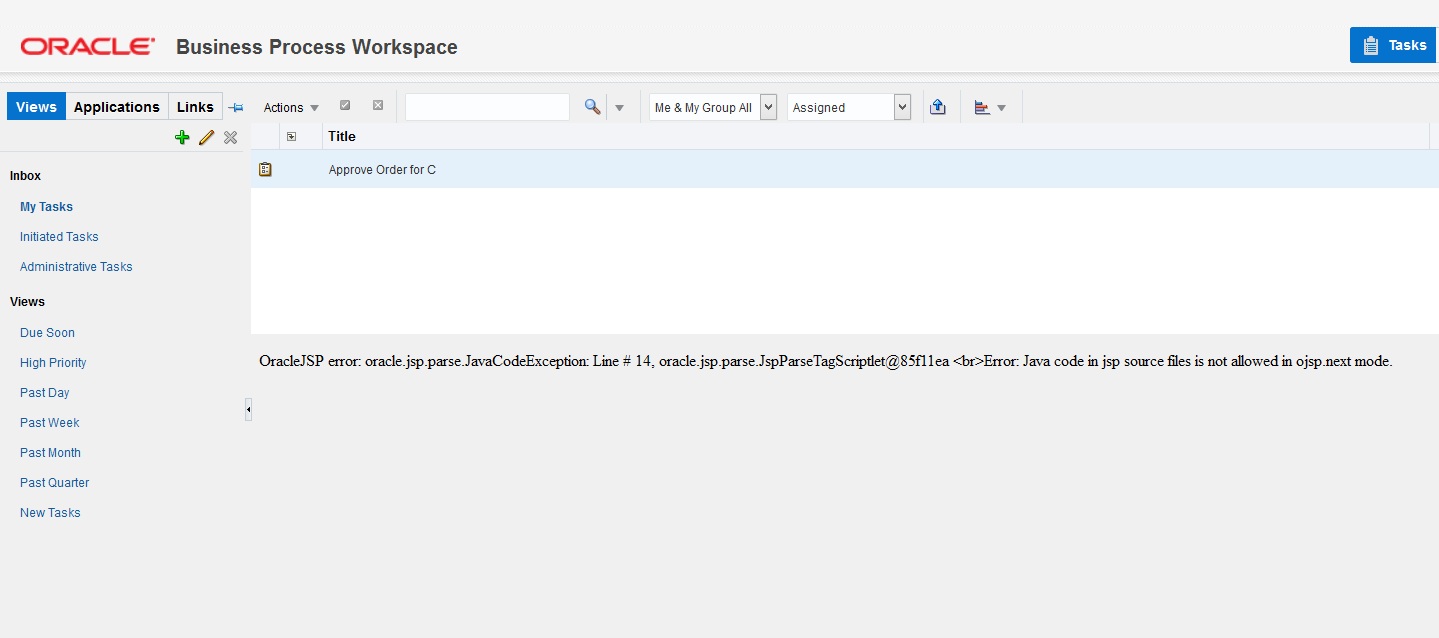Click the magnifying glass search icon

[592, 107]
